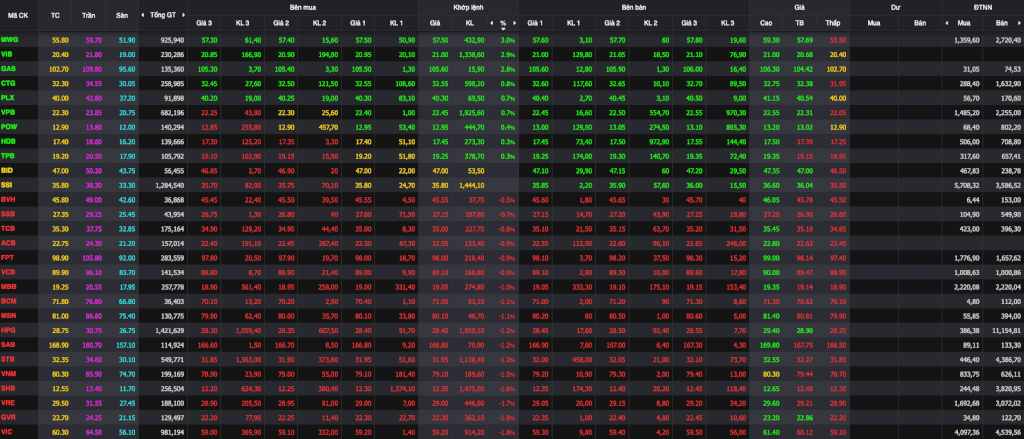Sort by Tổng GT column header
This screenshot has height=439, width=1024.
point(162,14)
